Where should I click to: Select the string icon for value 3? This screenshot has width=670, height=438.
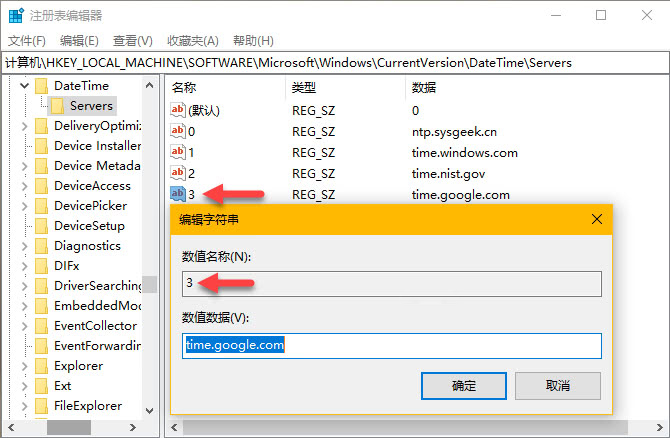(x=178, y=194)
